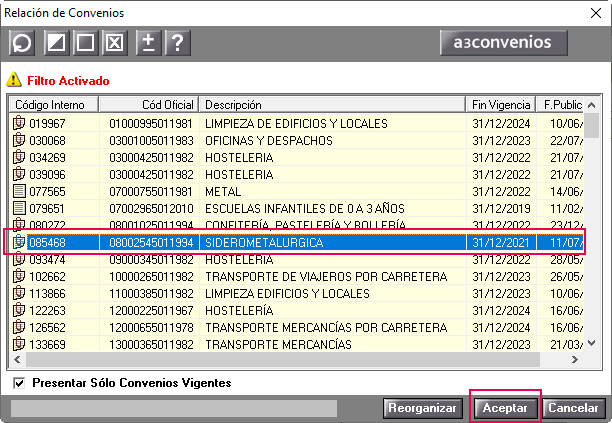
Task: Click the horizontal scrollbar right arrow
Action: tap(575, 359)
